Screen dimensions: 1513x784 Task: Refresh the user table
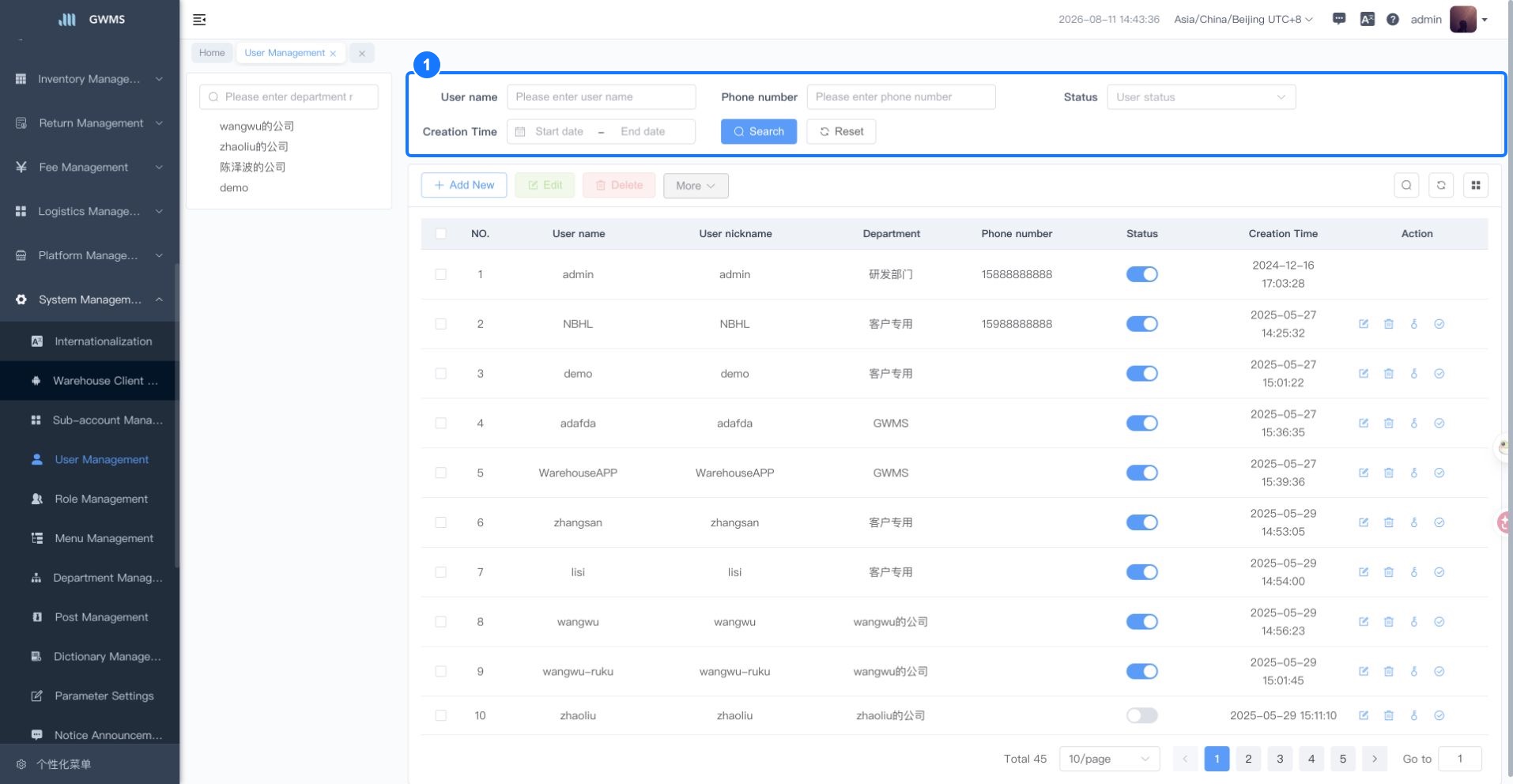point(1441,185)
